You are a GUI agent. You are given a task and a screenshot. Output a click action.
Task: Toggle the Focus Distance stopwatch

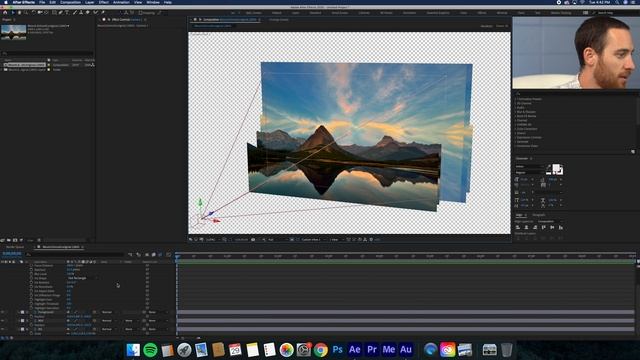(31, 265)
